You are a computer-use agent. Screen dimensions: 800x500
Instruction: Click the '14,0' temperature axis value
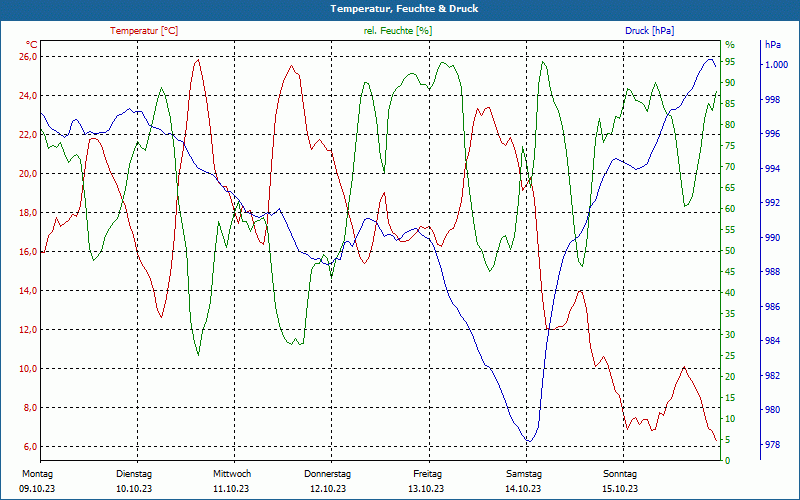pos(28,291)
